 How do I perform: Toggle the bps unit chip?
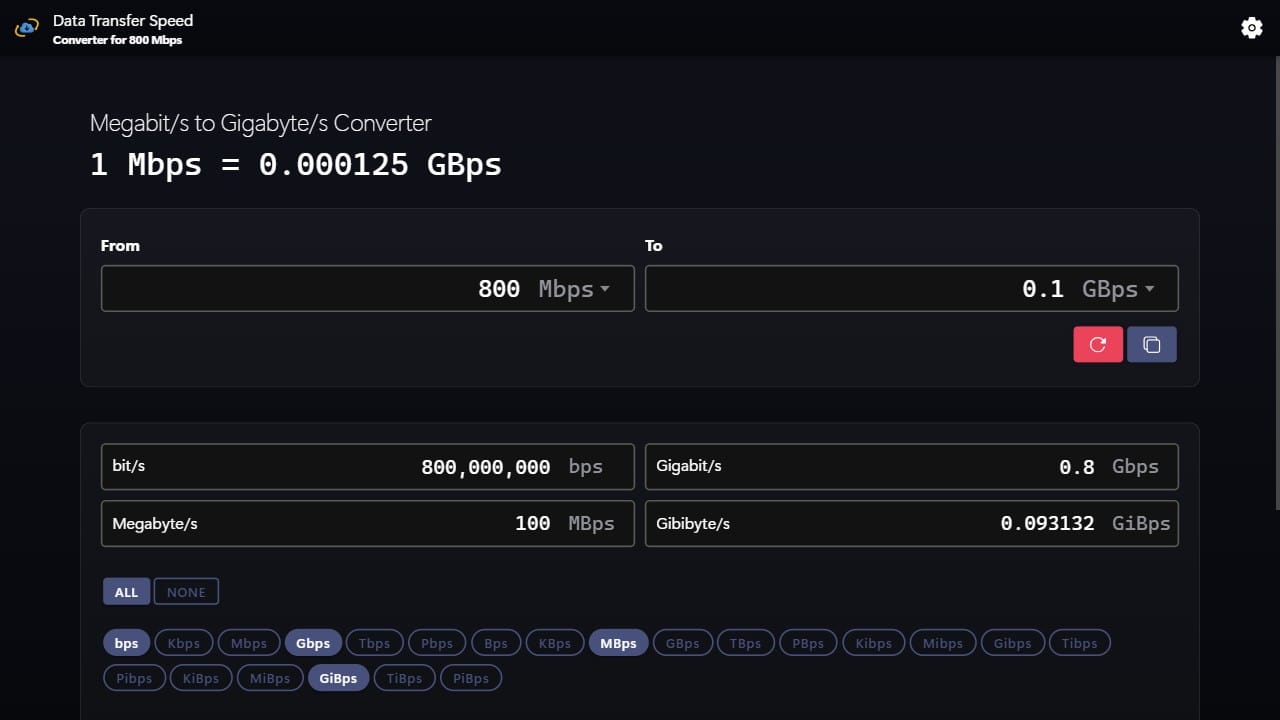tap(126, 643)
